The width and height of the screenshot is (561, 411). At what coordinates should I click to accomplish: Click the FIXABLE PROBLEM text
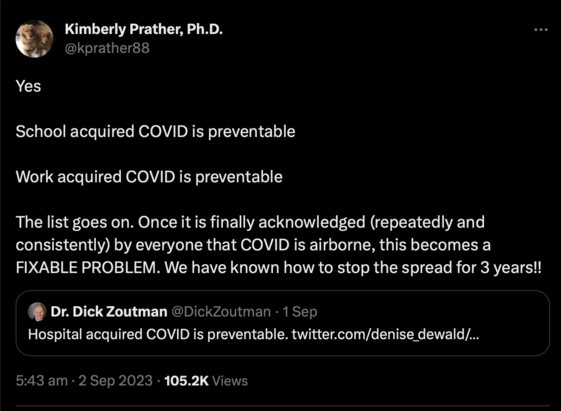point(88,268)
